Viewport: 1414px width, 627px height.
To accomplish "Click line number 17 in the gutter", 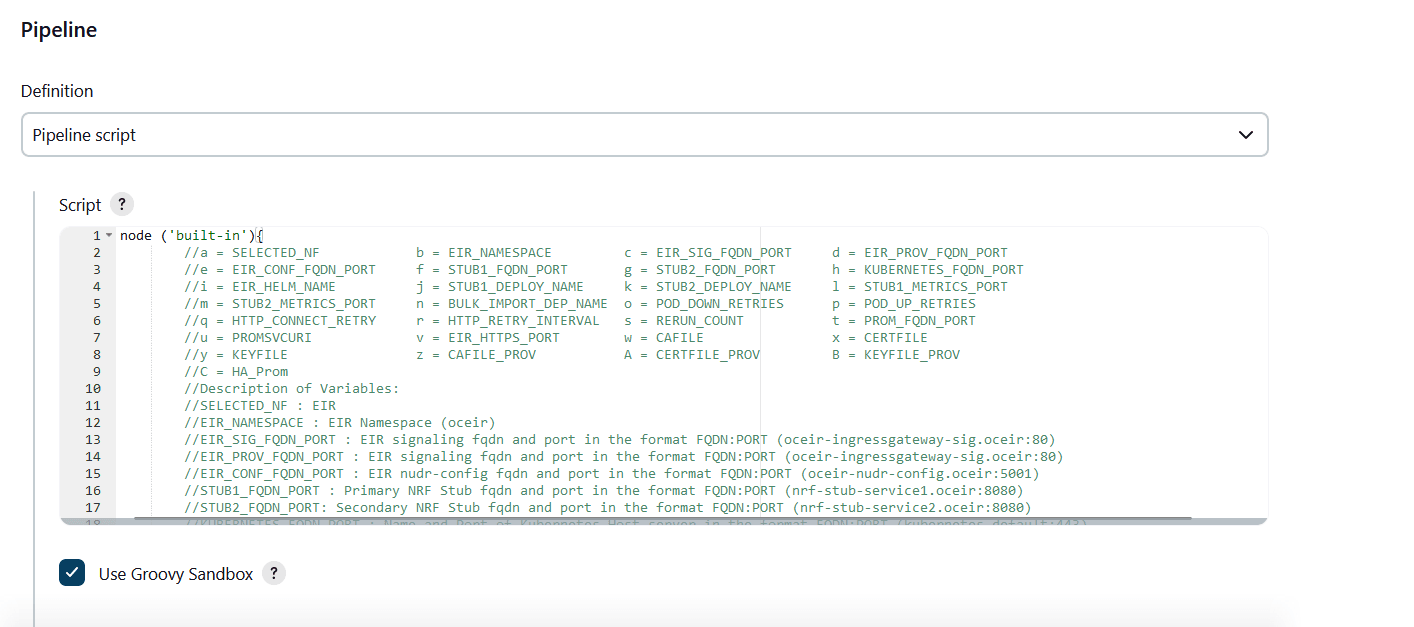I will click(92, 507).
